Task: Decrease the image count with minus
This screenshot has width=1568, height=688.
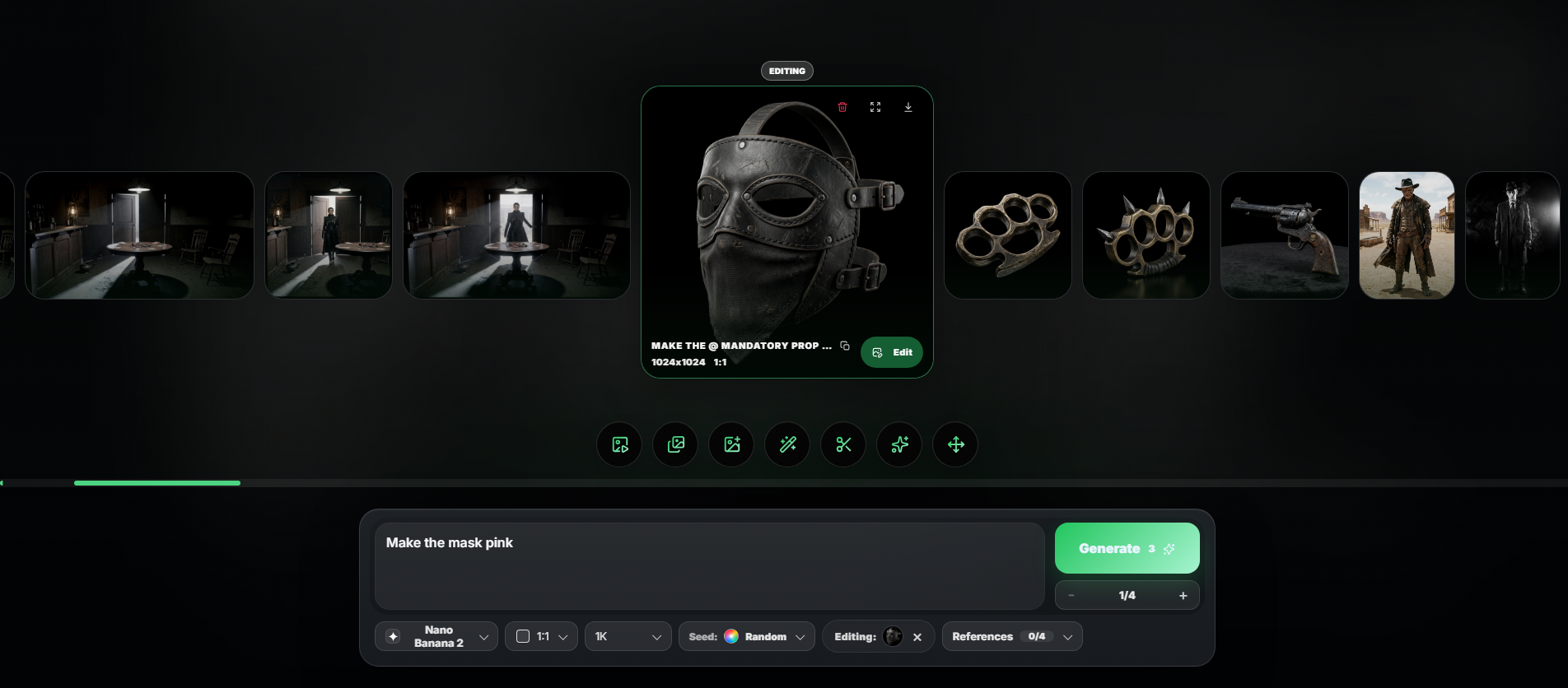Action: tap(1071, 596)
